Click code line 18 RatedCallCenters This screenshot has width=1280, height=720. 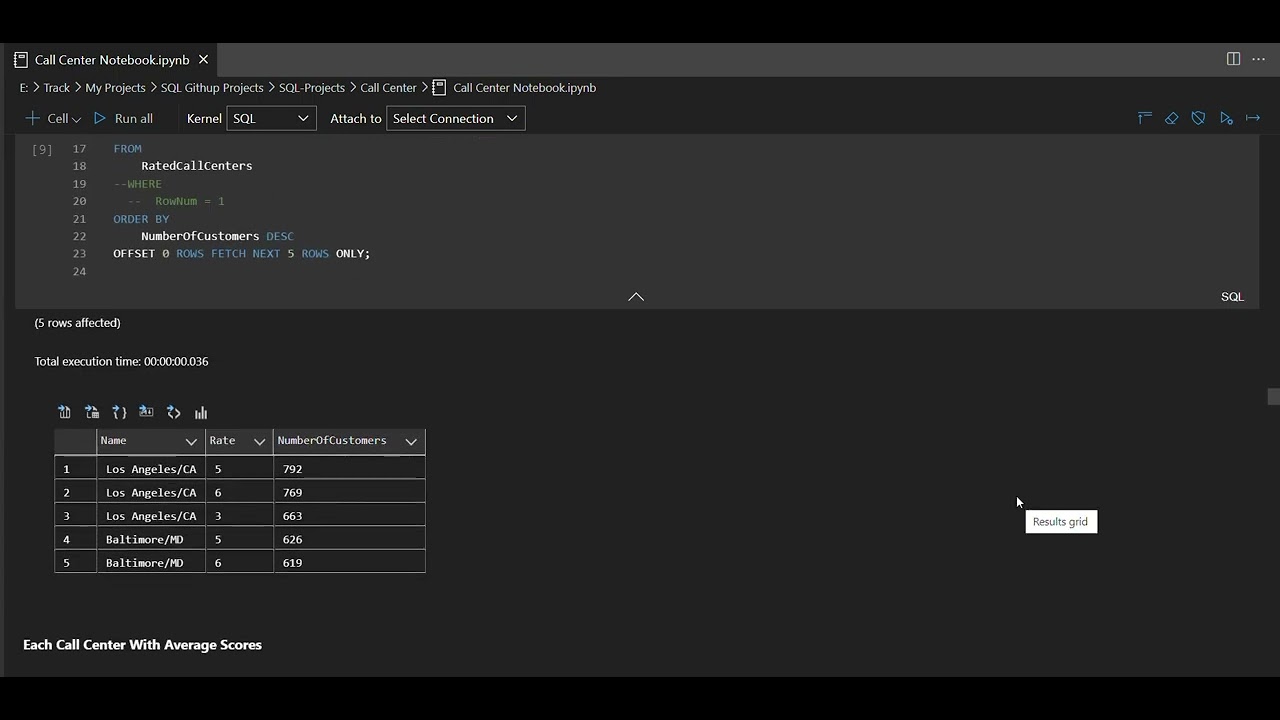click(x=196, y=166)
